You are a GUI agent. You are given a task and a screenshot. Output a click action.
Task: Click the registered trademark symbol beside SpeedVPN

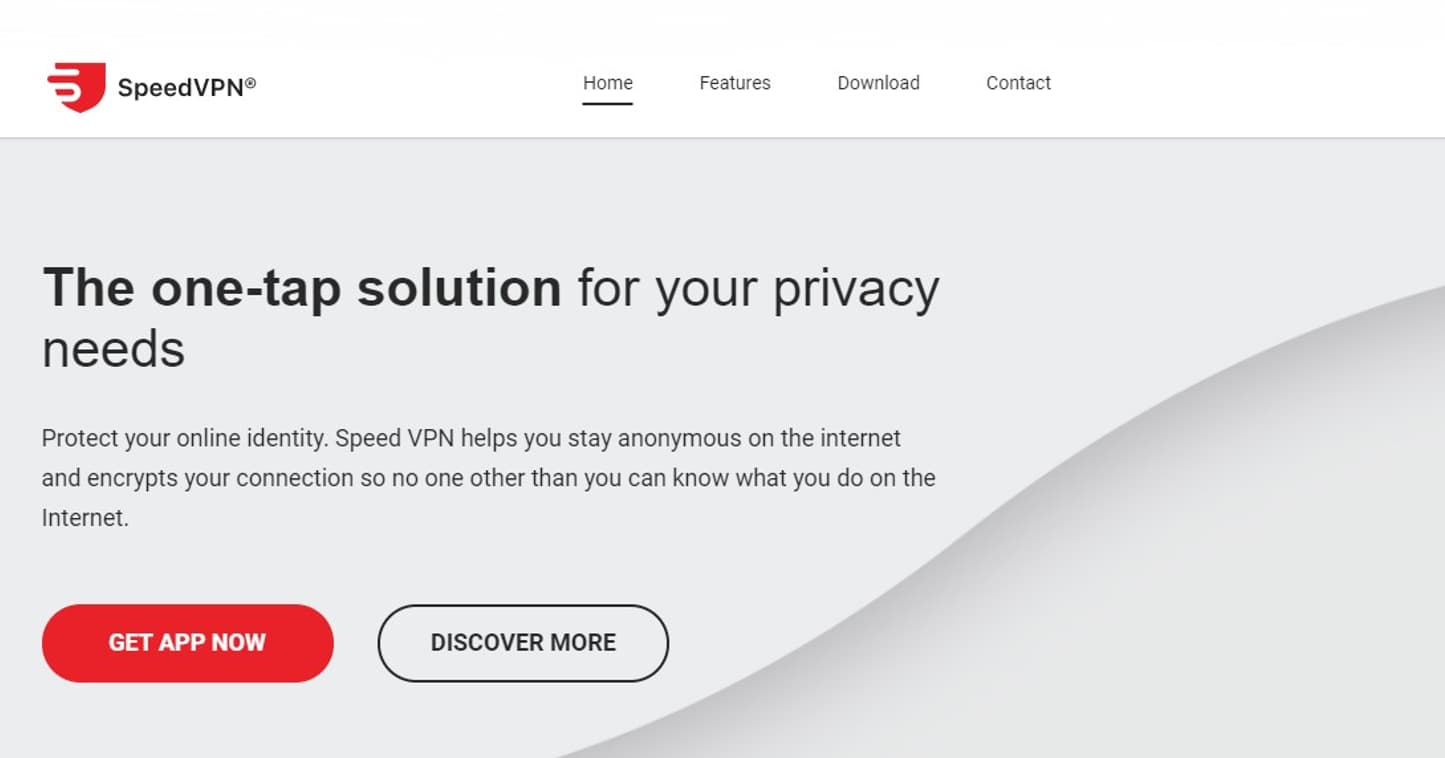coord(250,84)
